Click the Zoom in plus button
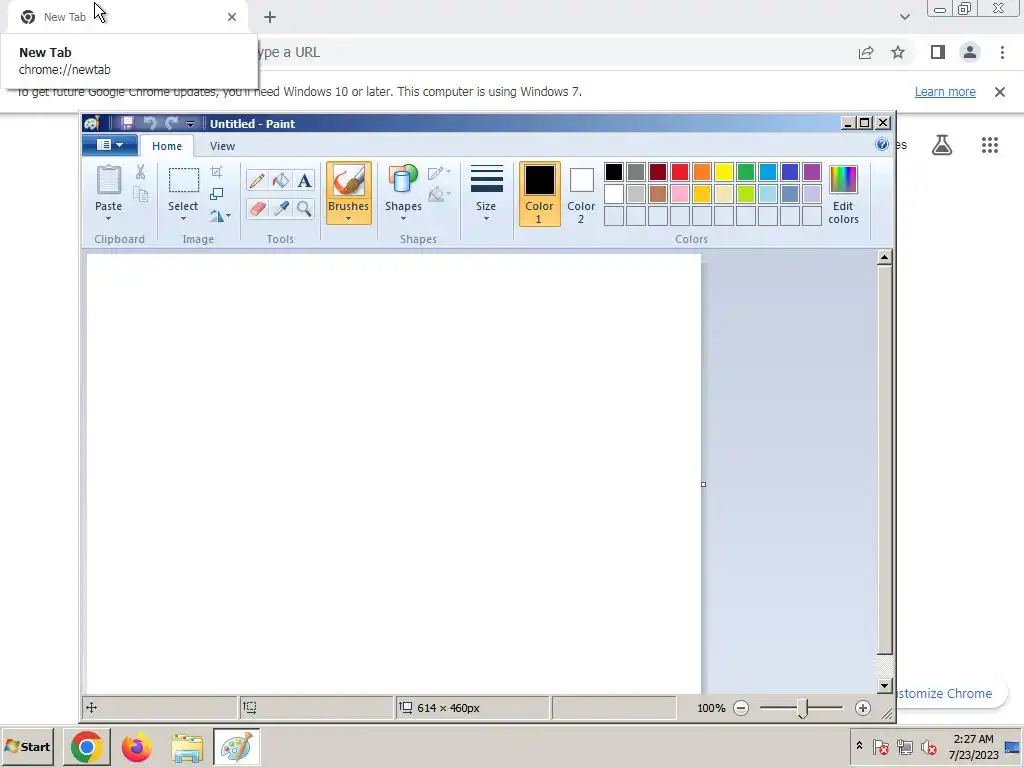The image size is (1024, 768). [x=863, y=708]
